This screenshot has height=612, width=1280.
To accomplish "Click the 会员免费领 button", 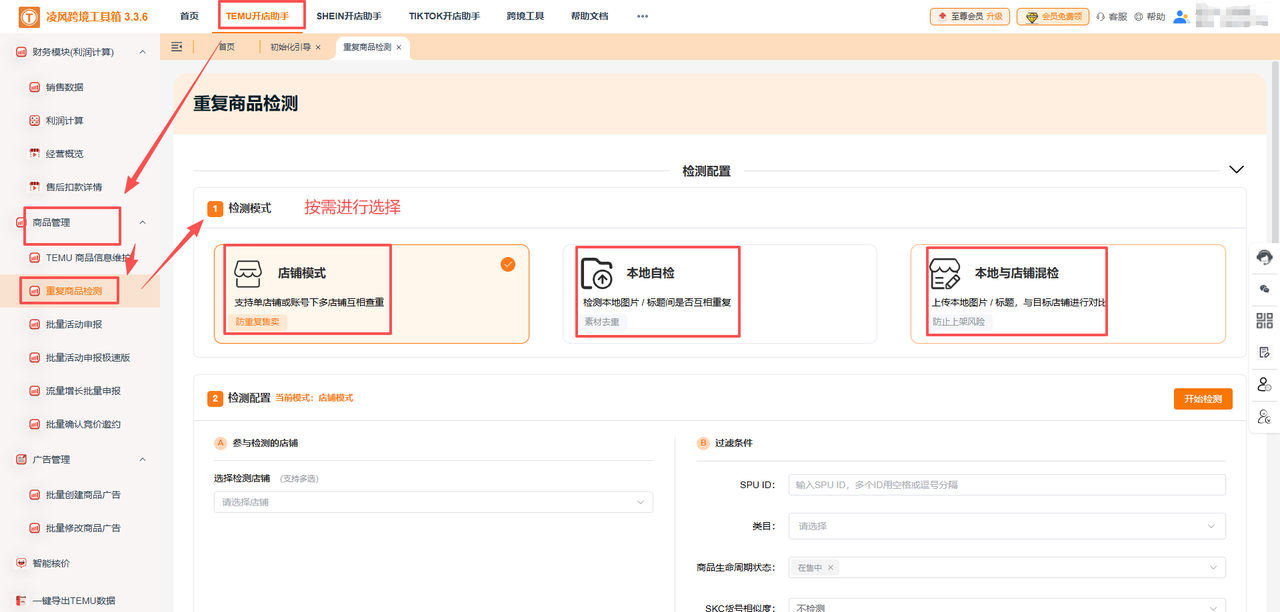I will click(1053, 16).
